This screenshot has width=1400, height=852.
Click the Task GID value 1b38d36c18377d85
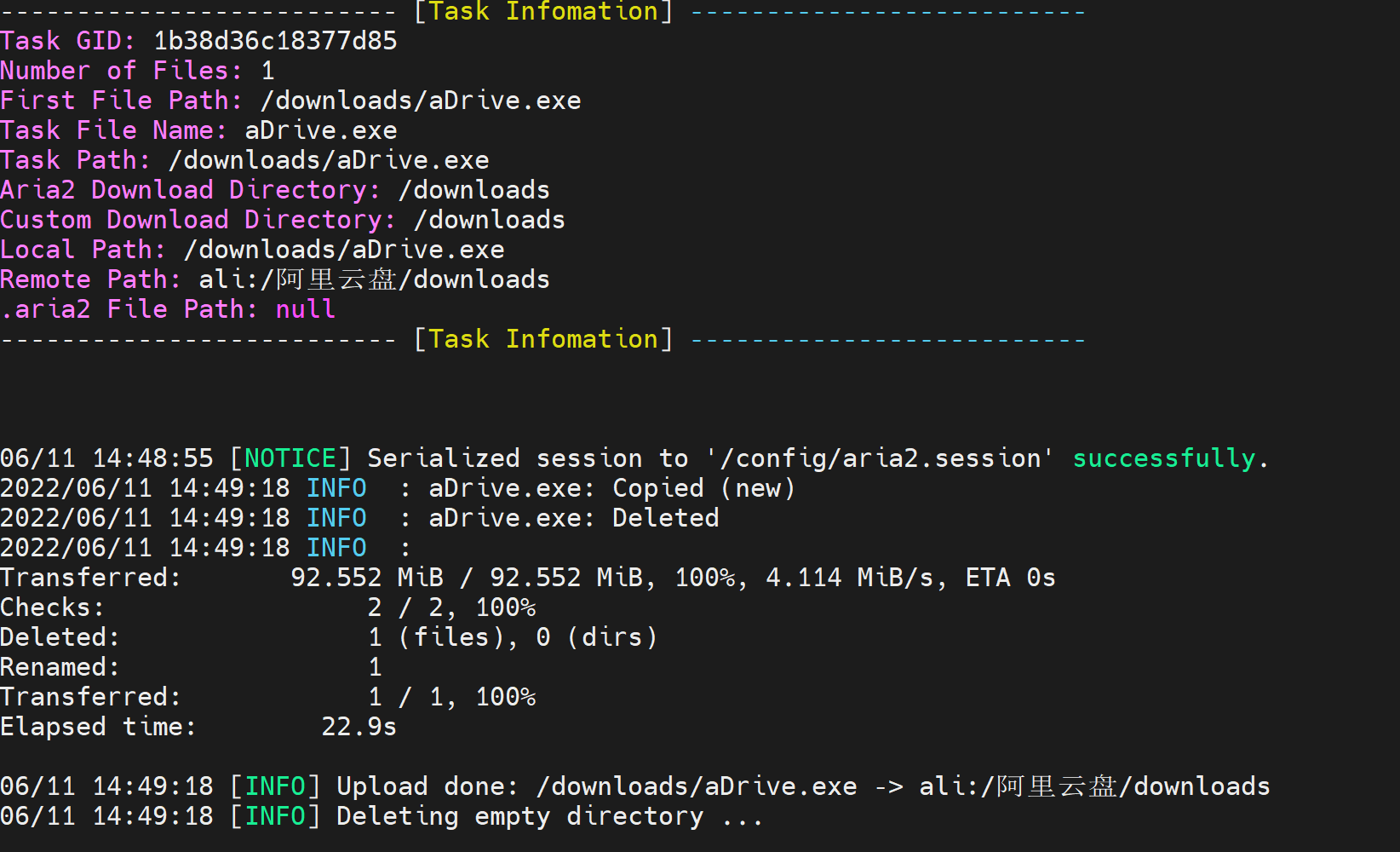(275, 41)
